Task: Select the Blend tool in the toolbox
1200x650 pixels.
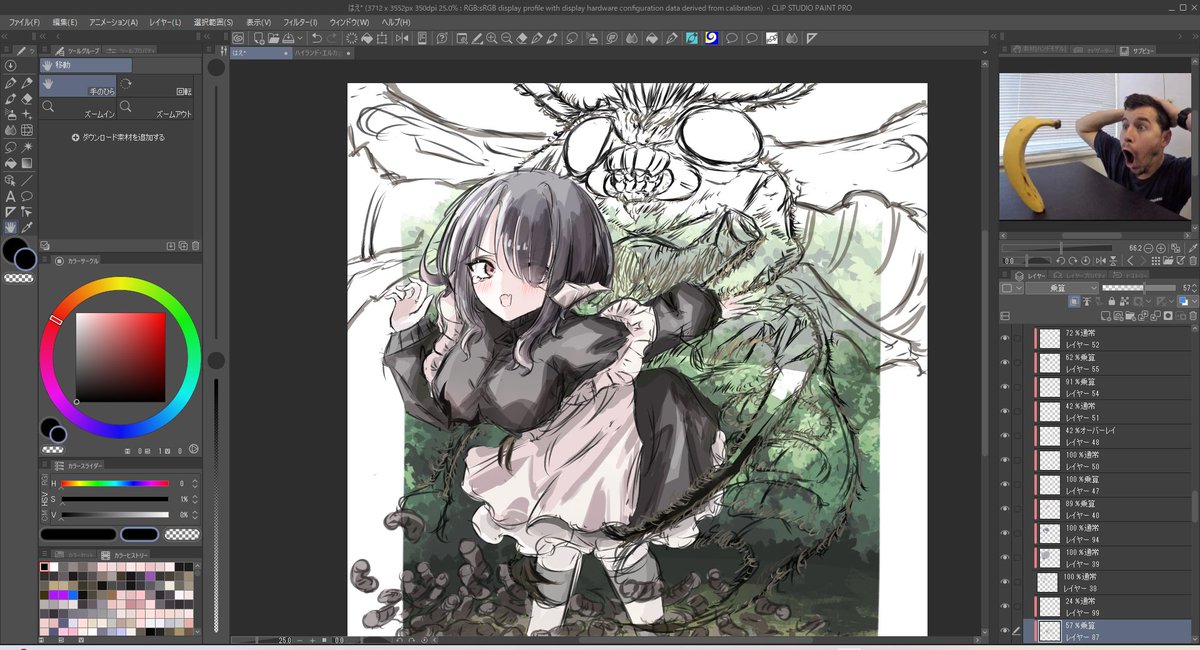Action: (10, 130)
